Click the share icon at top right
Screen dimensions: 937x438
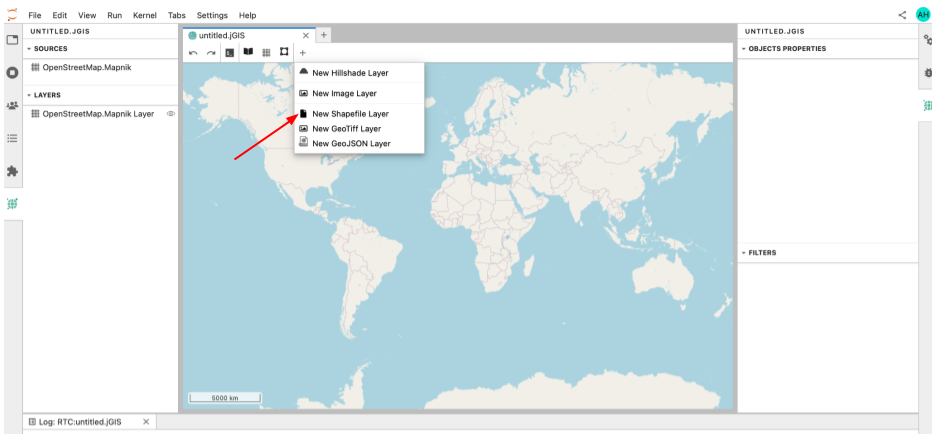pos(903,15)
